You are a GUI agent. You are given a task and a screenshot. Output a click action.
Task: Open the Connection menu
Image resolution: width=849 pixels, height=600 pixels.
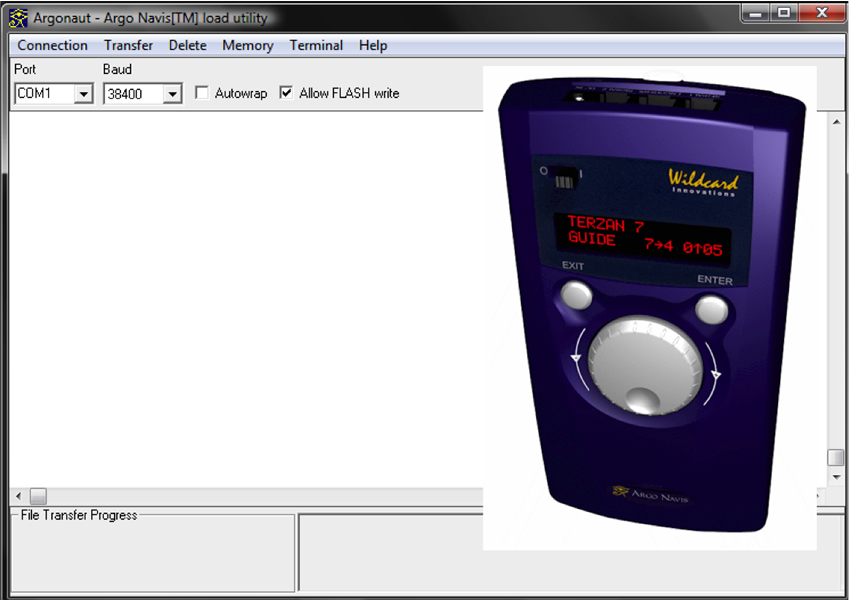(53, 45)
